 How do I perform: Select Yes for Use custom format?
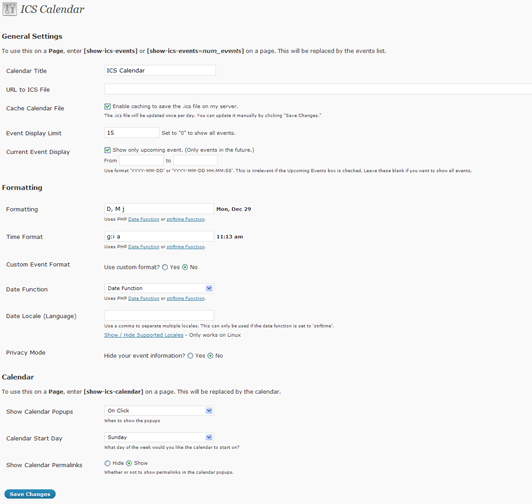(165, 267)
